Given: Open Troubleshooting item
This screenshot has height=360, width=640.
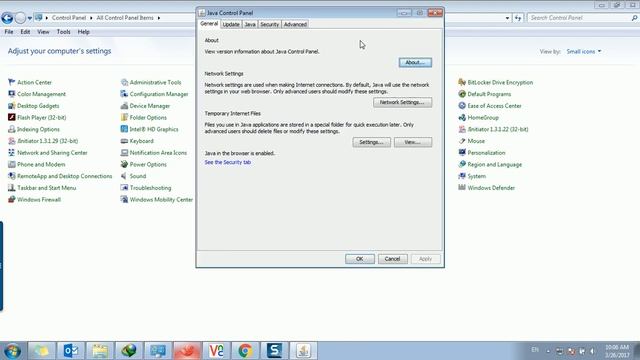Looking at the screenshot, I should [146, 188].
